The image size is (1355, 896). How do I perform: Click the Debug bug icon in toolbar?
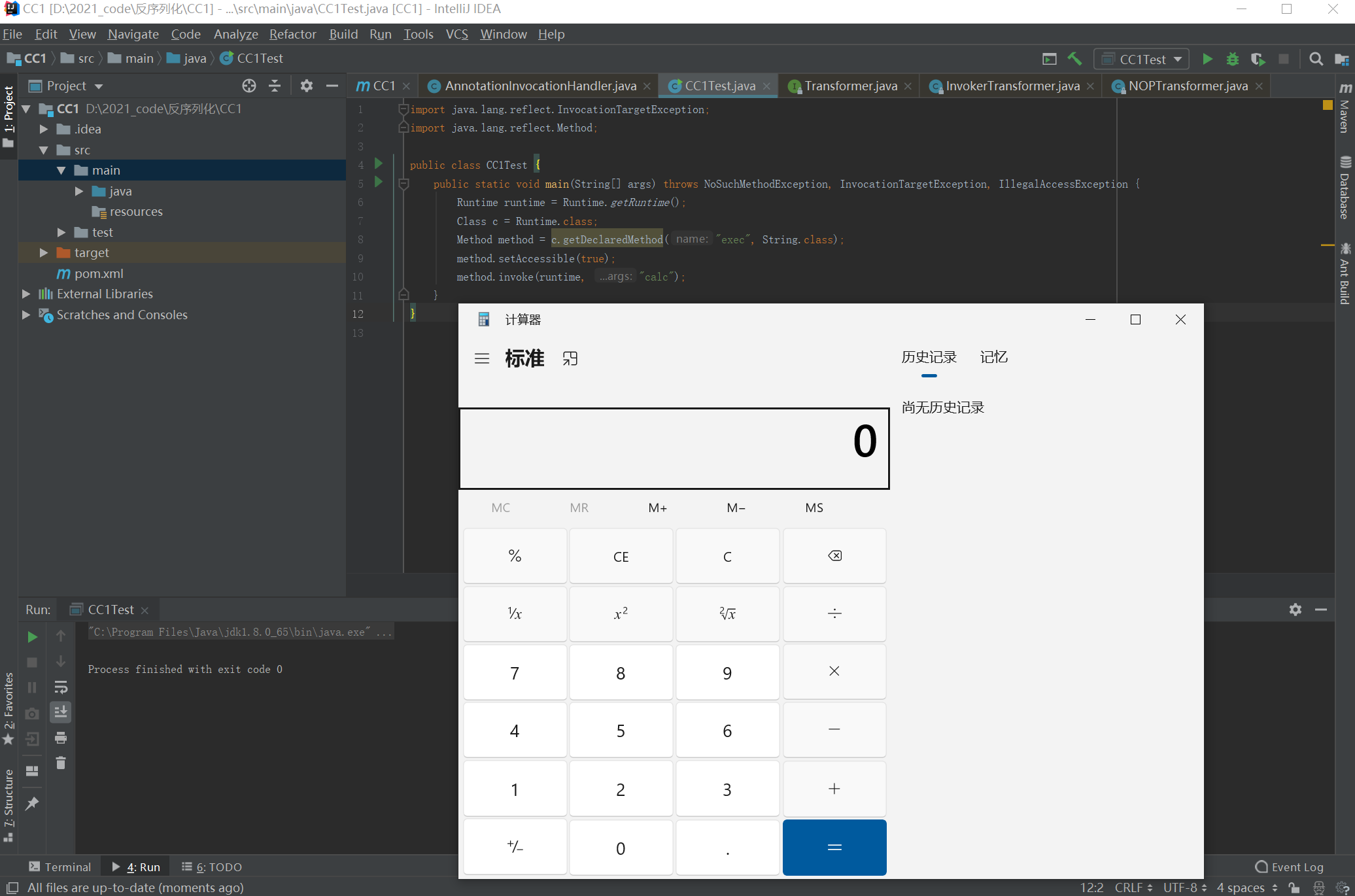coord(1232,59)
